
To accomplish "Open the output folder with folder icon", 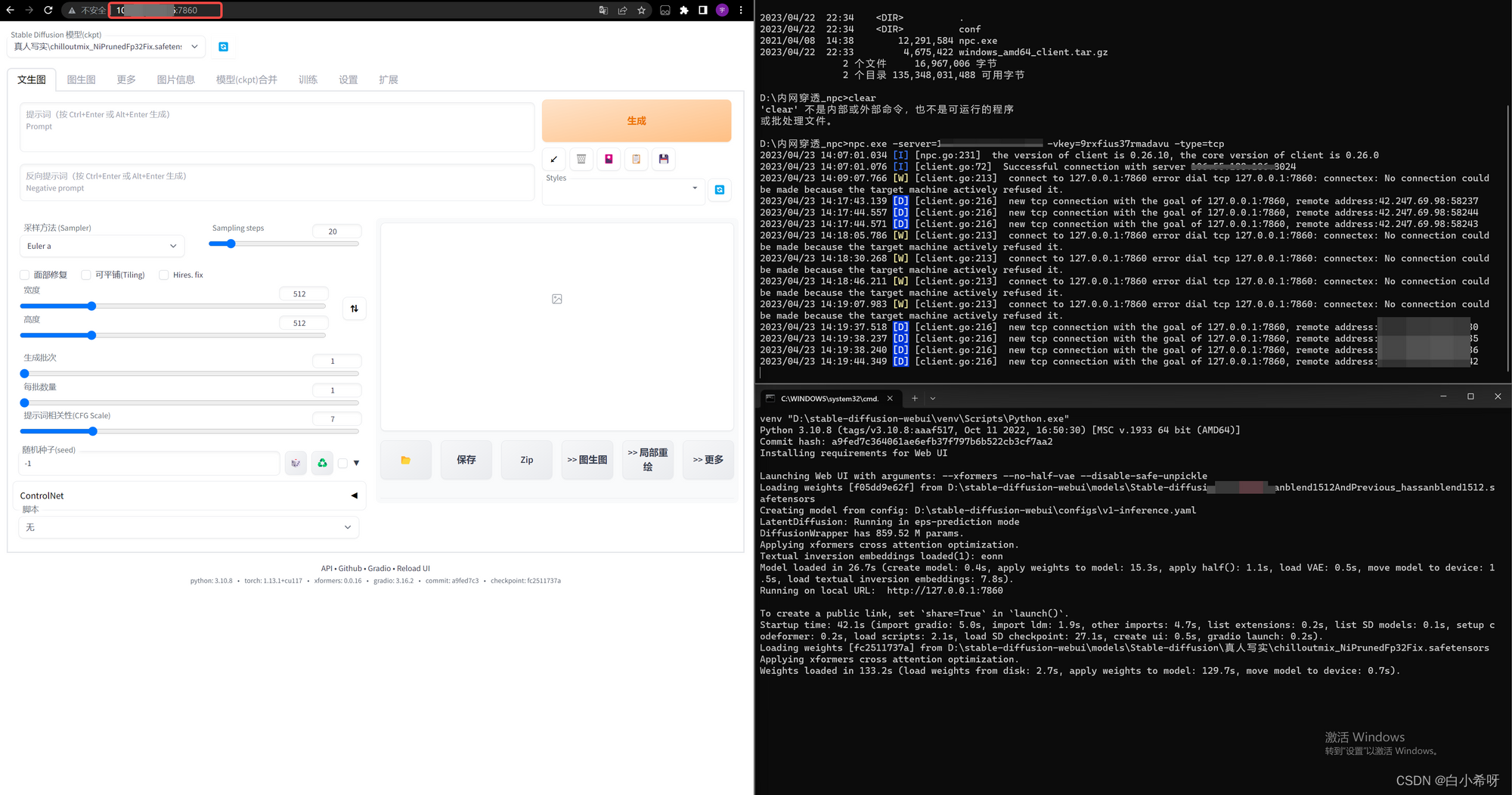I will coord(406,460).
